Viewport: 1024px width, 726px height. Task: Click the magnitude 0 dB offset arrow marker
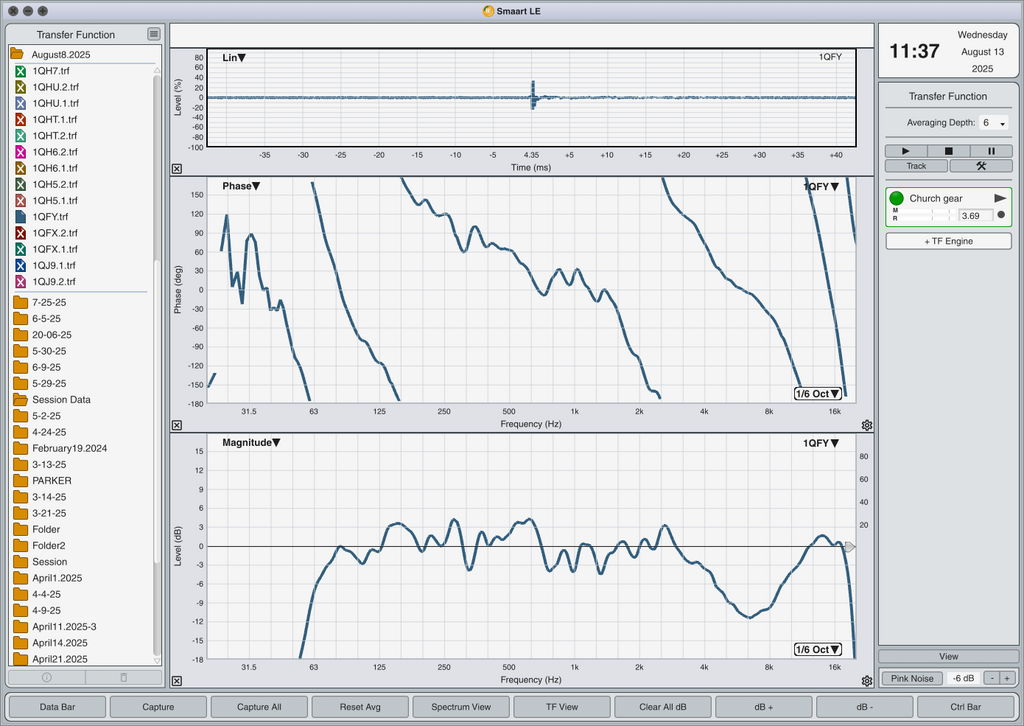tap(849, 546)
